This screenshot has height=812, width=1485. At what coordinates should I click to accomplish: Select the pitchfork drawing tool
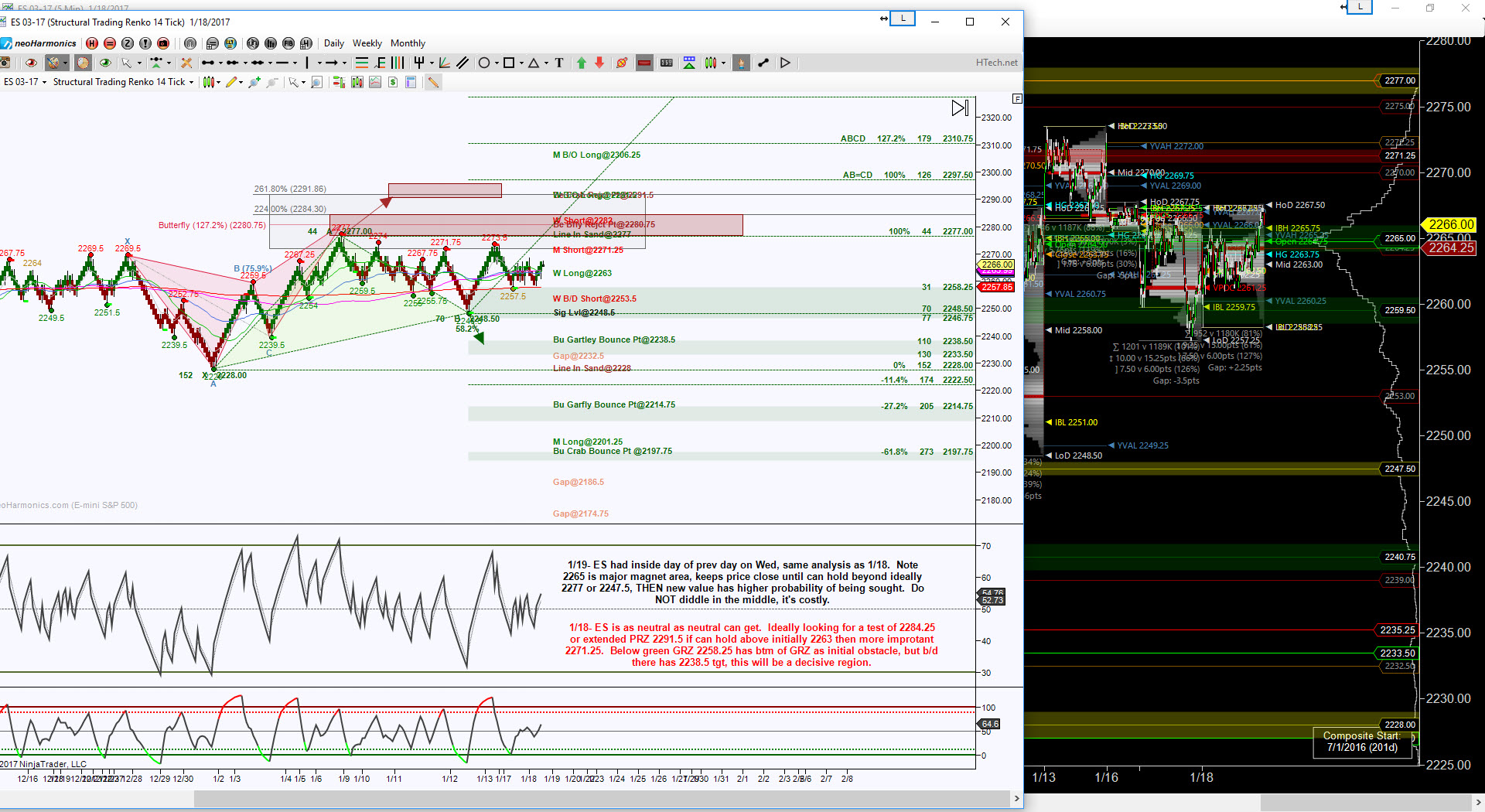[419, 63]
